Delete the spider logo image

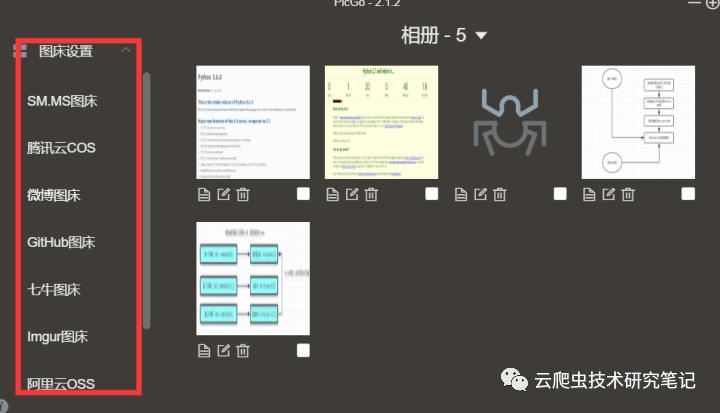pos(500,194)
